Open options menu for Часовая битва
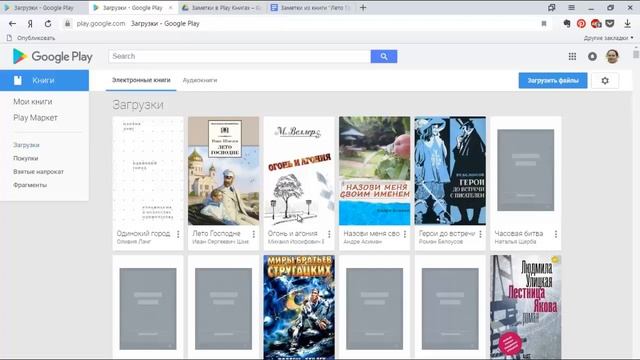 click(x=556, y=234)
